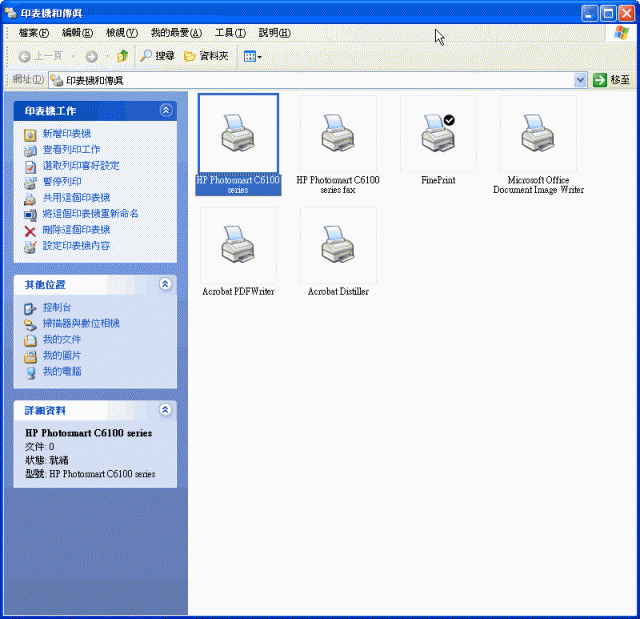Open the 我的圖片 link

click(62, 355)
